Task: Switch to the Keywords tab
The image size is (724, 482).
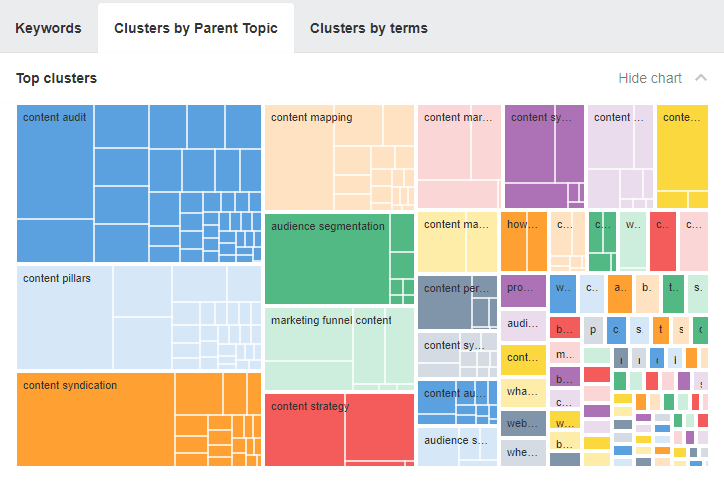Action: [x=48, y=28]
